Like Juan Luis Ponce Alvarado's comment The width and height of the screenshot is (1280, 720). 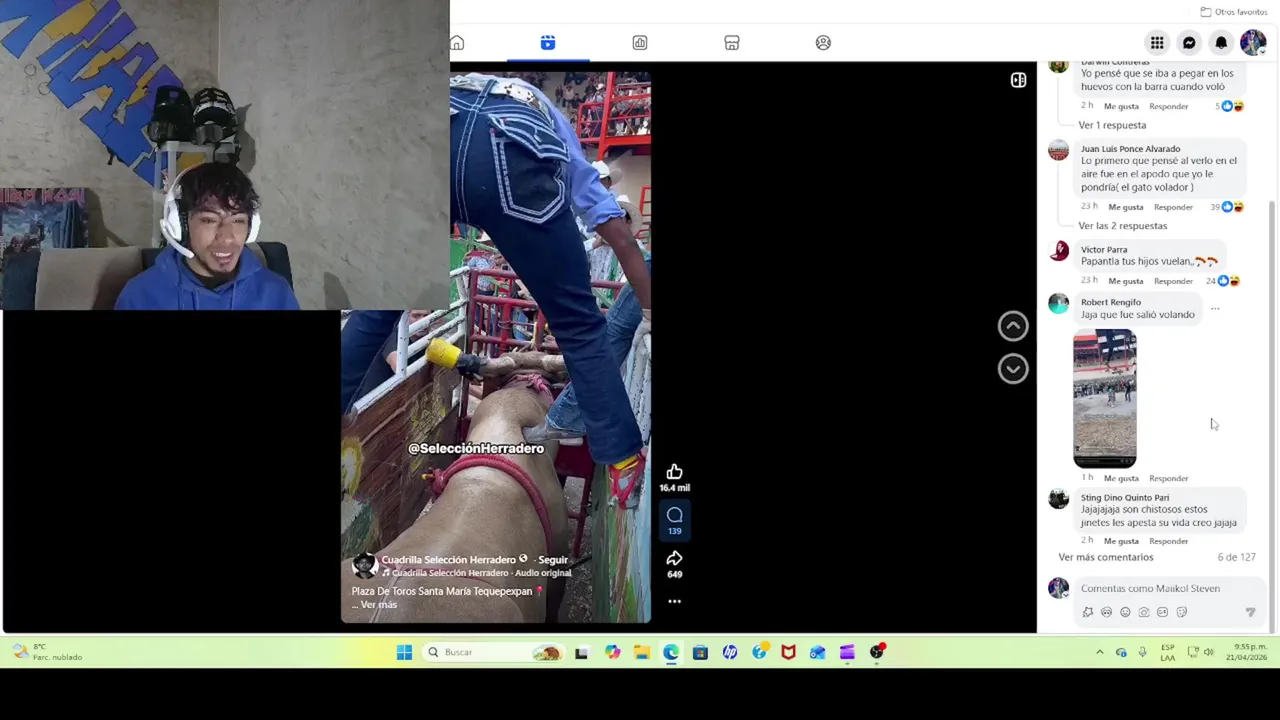(1125, 207)
